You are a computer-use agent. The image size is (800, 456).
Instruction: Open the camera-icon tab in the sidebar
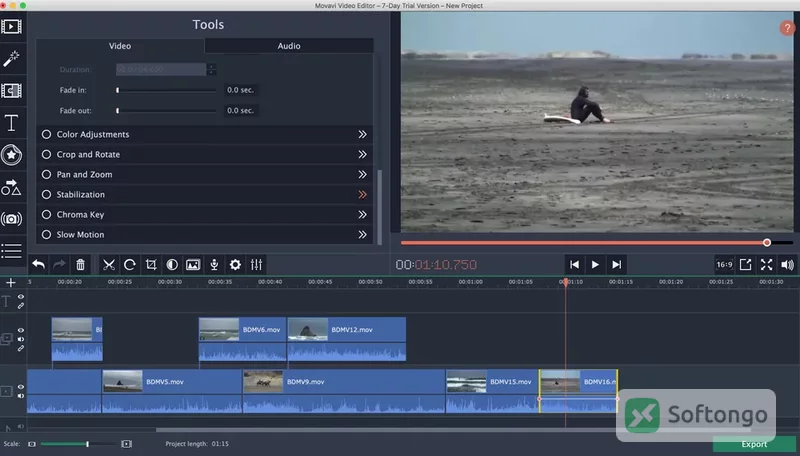tap(11, 219)
